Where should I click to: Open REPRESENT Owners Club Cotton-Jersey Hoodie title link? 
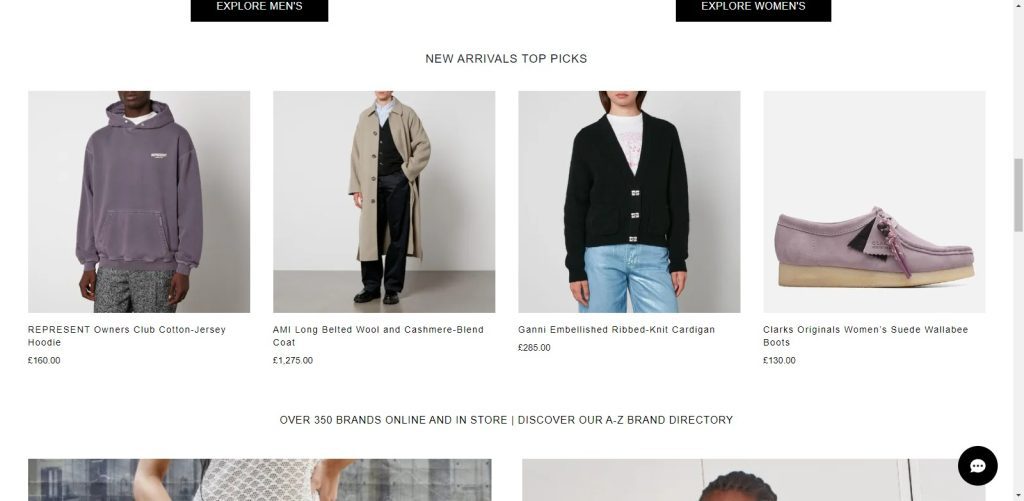[127, 336]
